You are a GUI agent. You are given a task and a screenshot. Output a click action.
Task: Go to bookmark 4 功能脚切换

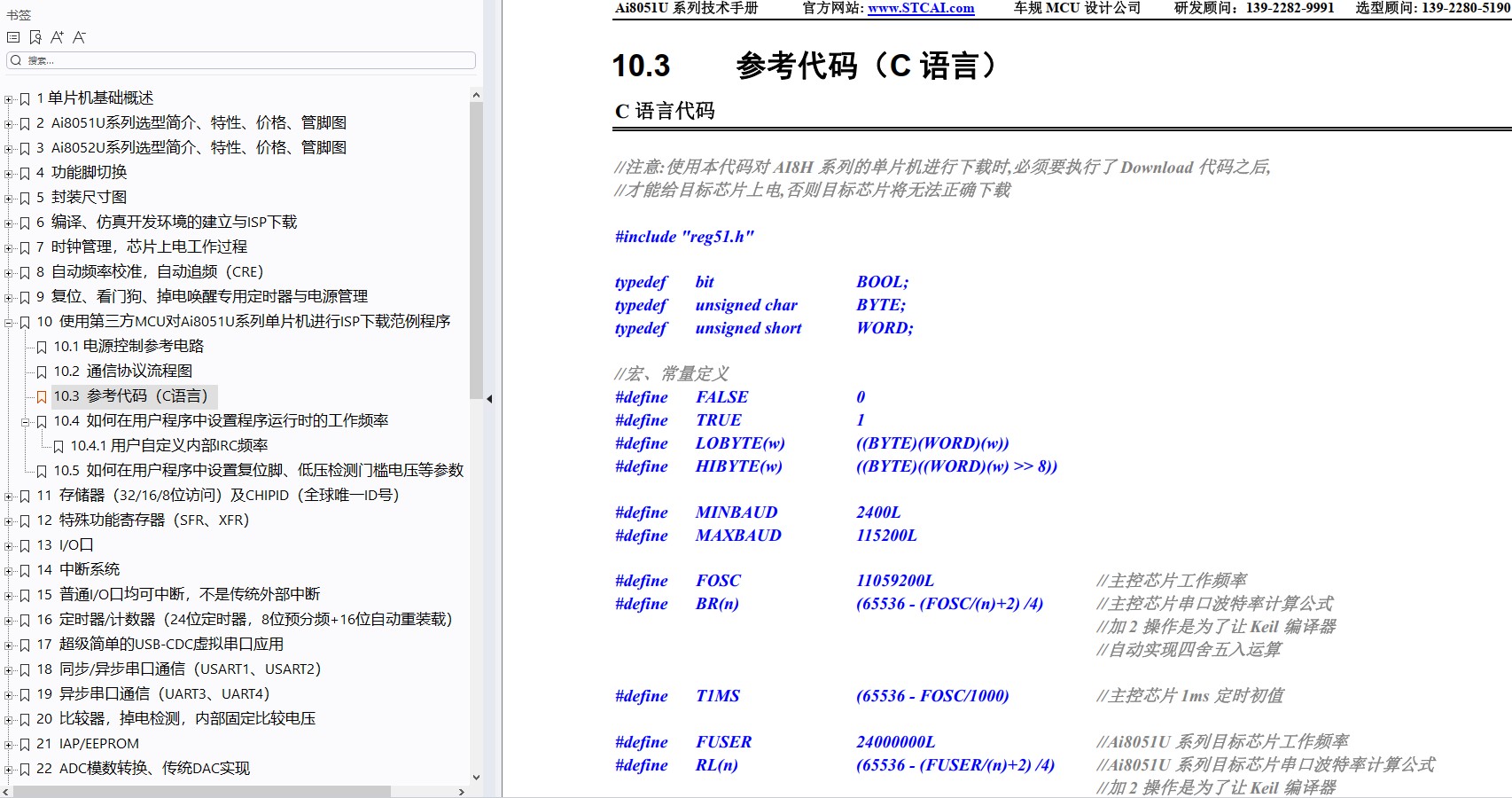tap(82, 173)
